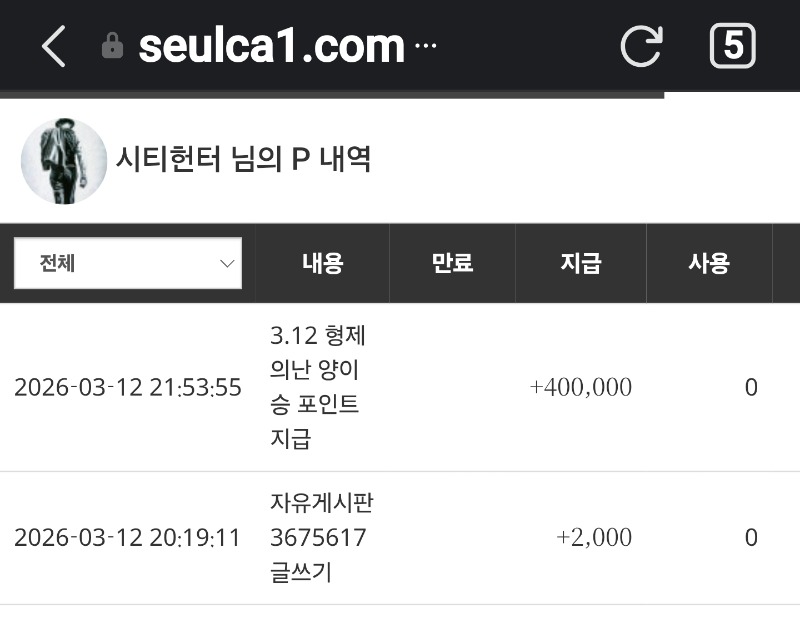The height and width of the screenshot is (617, 800).
Task: Reload the page with the refresh icon
Action: click(641, 46)
